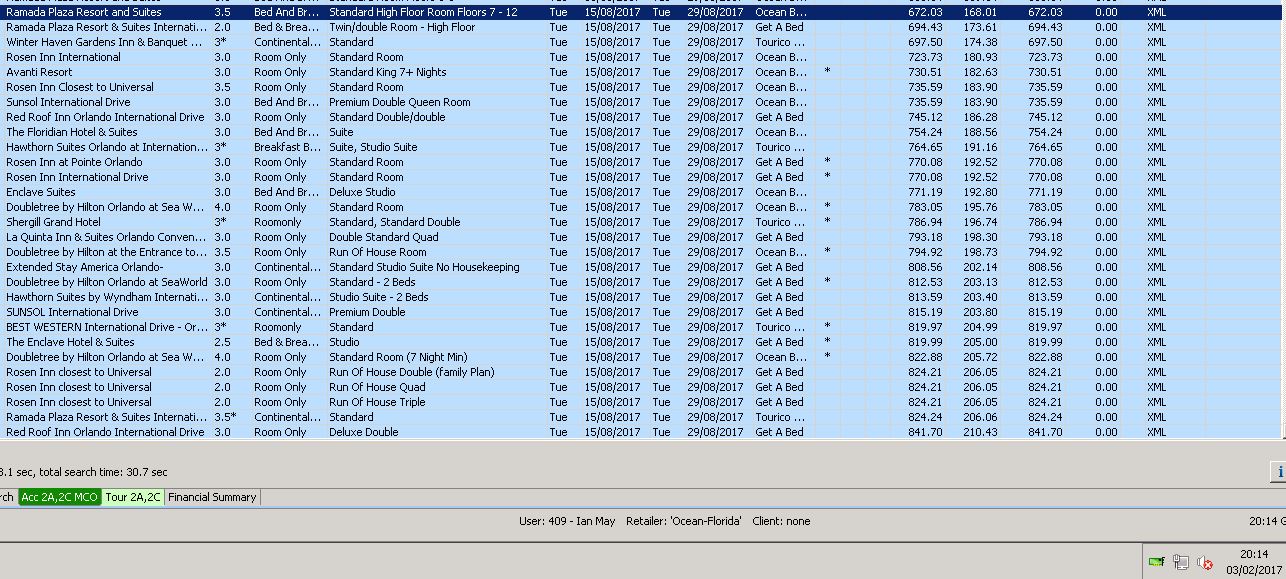This screenshot has width=1286, height=579.
Task: Select BEST WESTERN International Drive row
Action: (x=640, y=327)
